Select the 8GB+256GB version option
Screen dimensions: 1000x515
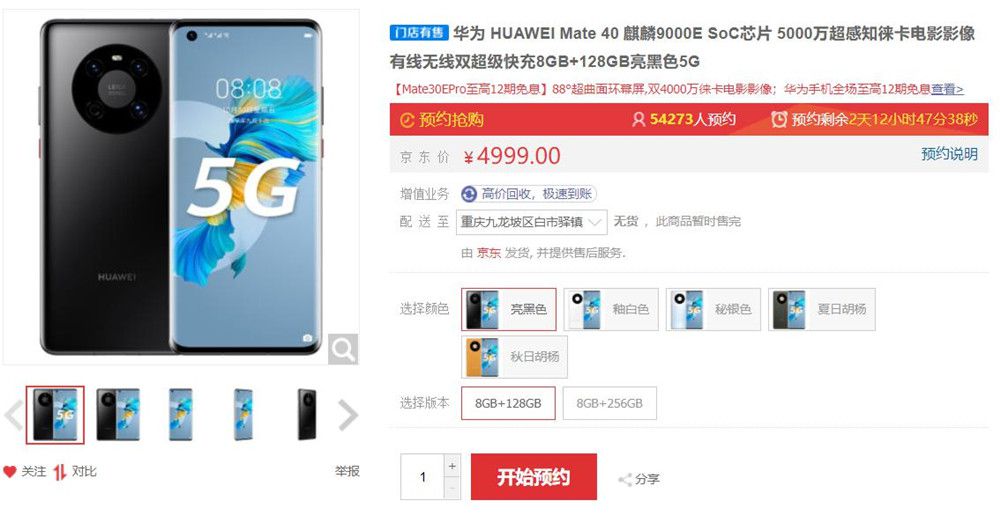tap(610, 403)
